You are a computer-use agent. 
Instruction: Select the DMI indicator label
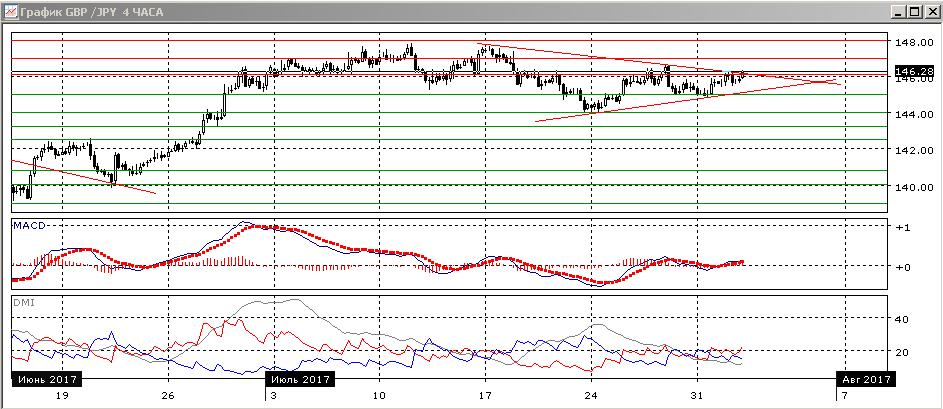coord(24,303)
